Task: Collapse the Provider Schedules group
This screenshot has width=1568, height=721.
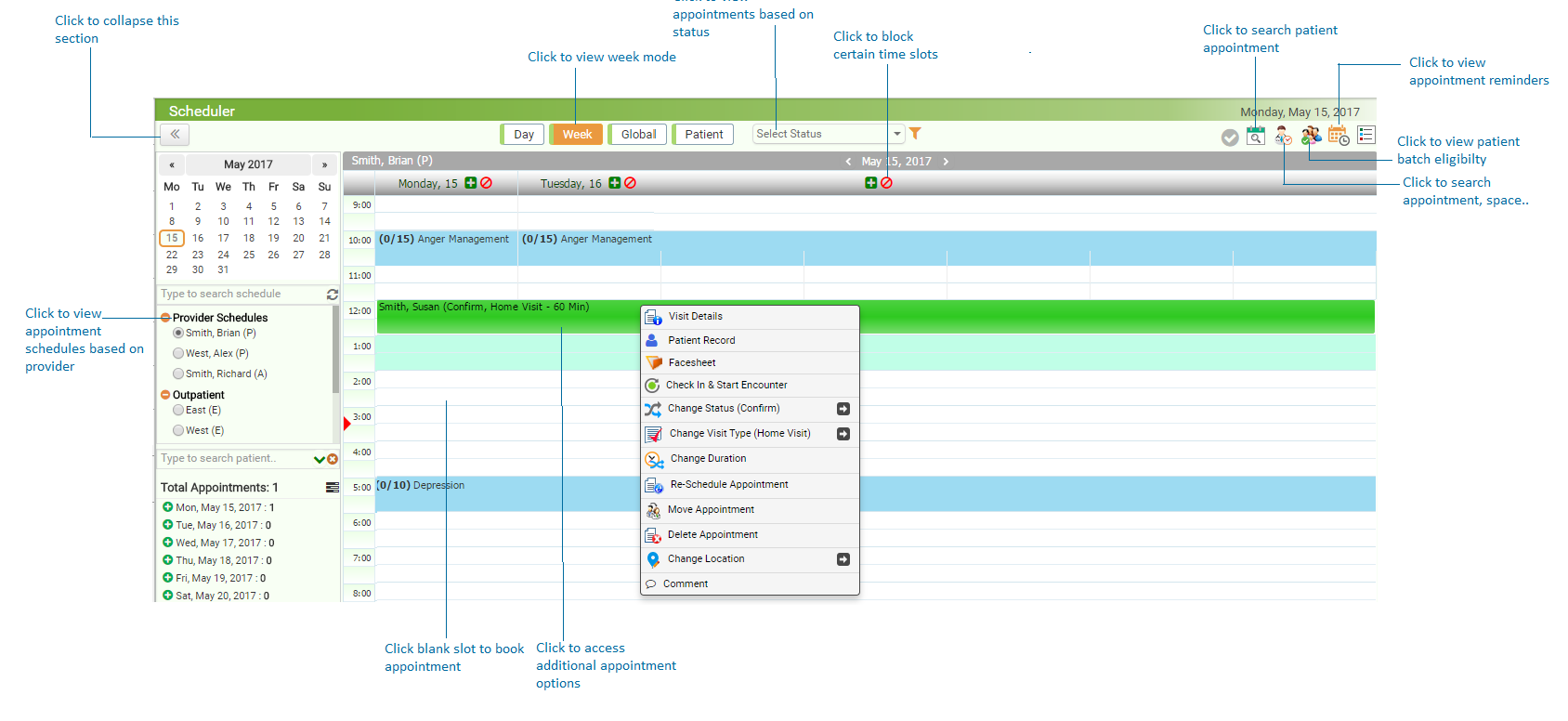Action: (x=165, y=318)
